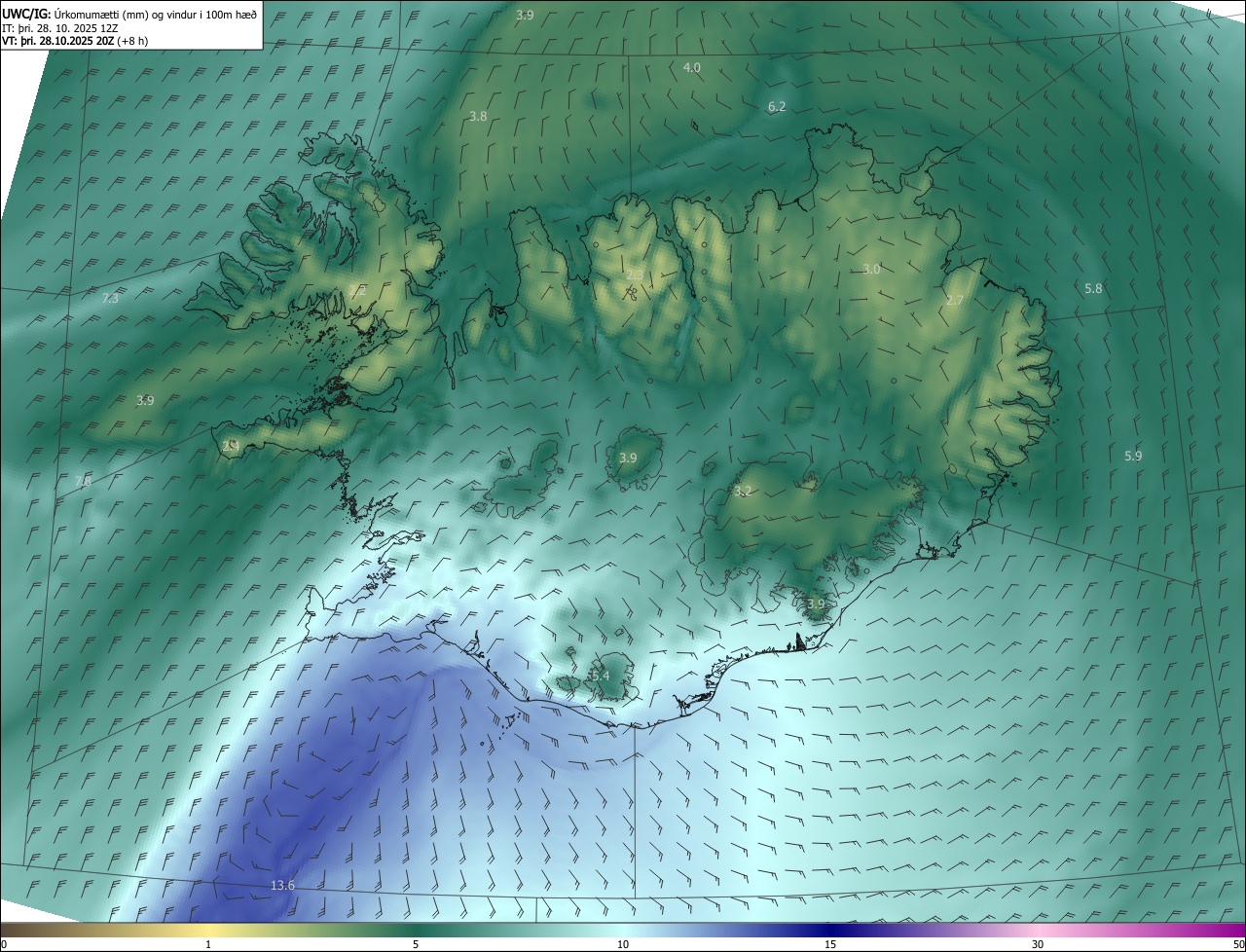The height and width of the screenshot is (952, 1246).
Task: Click the 3.0 value in northeast Iceland
Action: pos(871,270)
